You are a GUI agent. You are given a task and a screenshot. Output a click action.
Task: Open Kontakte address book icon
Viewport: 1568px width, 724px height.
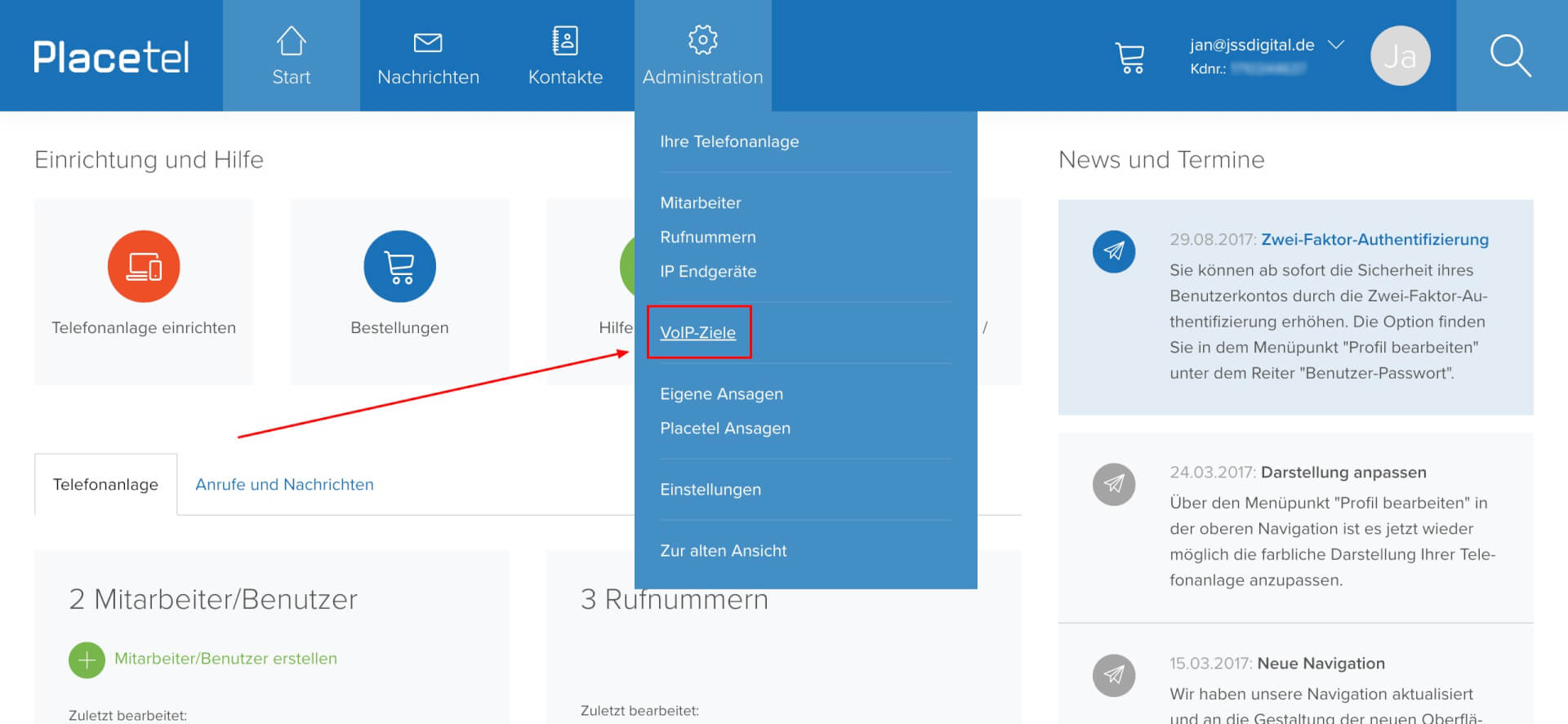click(565, 40)
